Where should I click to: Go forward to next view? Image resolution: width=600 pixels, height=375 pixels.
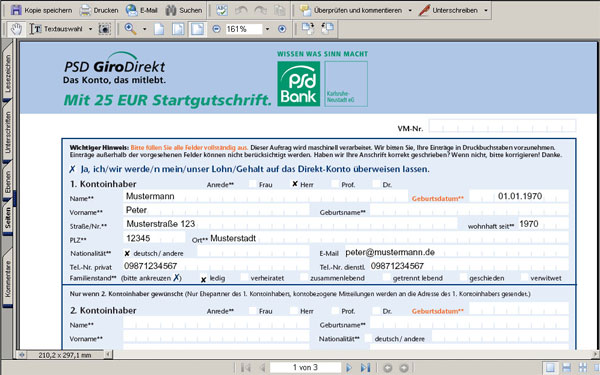click(x=404, y=368)
